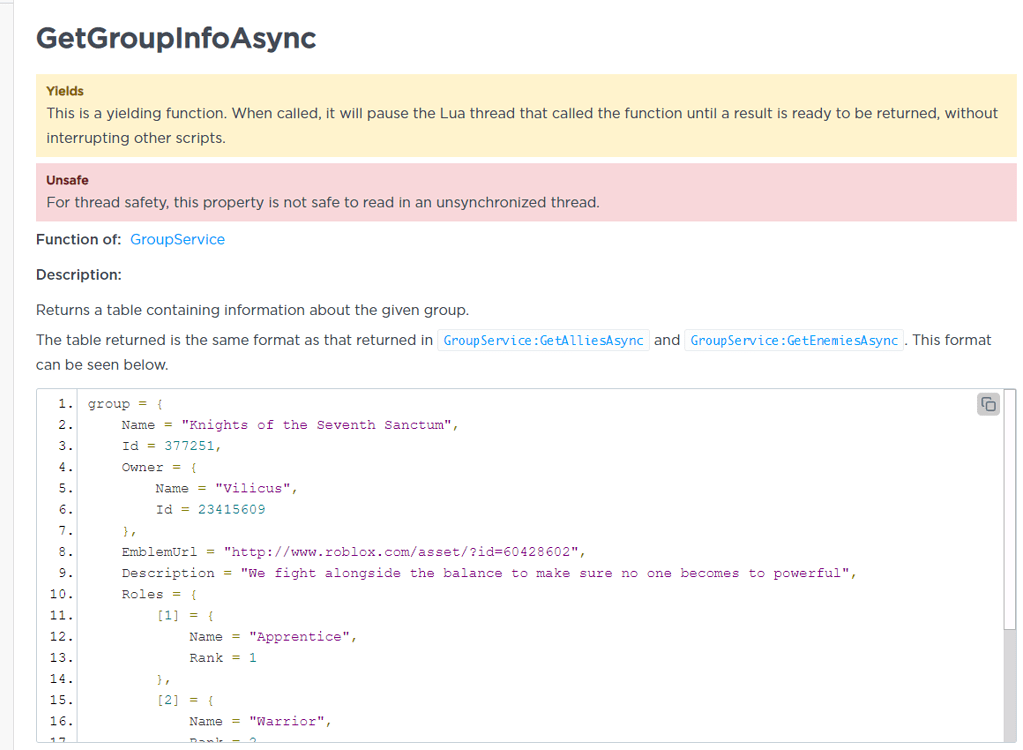
Task: Open GroupService:GetAlliesAsync reference link
Action: pyautogui.click(x=543, y=340)
